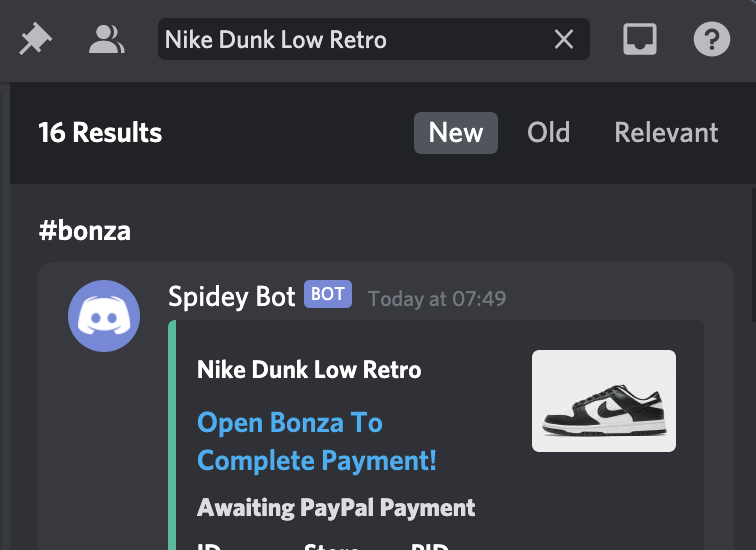Open the sneaker thumbnail image

tap(604, 401)
